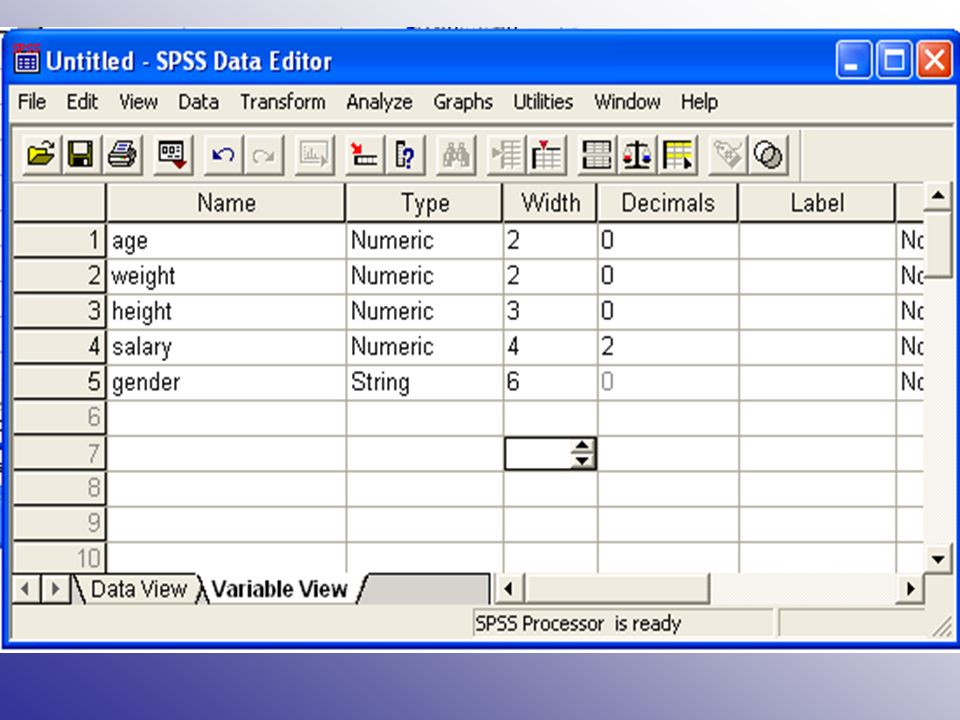
Task: Click the tab scroll right arrow
Action: coord(55,589)
